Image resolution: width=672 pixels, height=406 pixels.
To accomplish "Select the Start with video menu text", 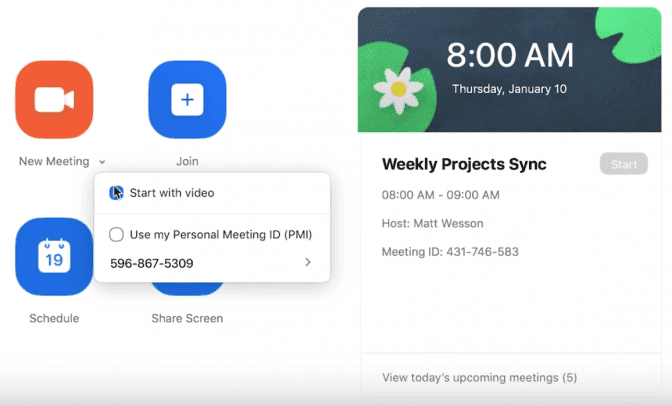I will click(172, 193).
